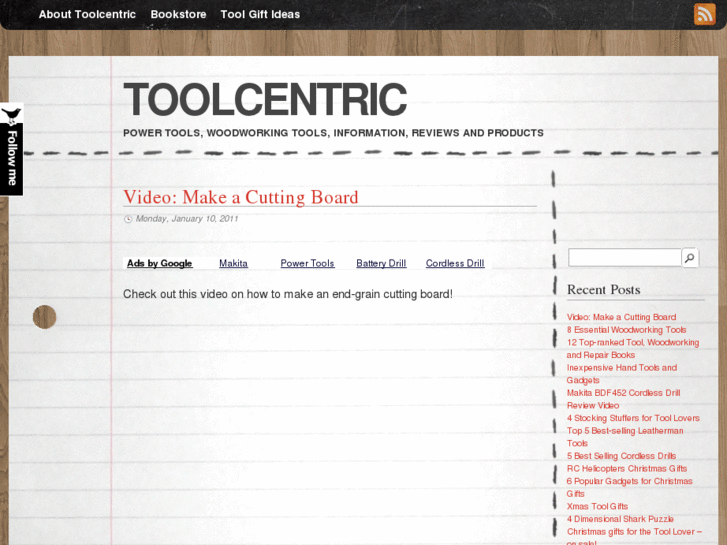
Task: Go to the Bookstore page
Action: click(179, 14)
